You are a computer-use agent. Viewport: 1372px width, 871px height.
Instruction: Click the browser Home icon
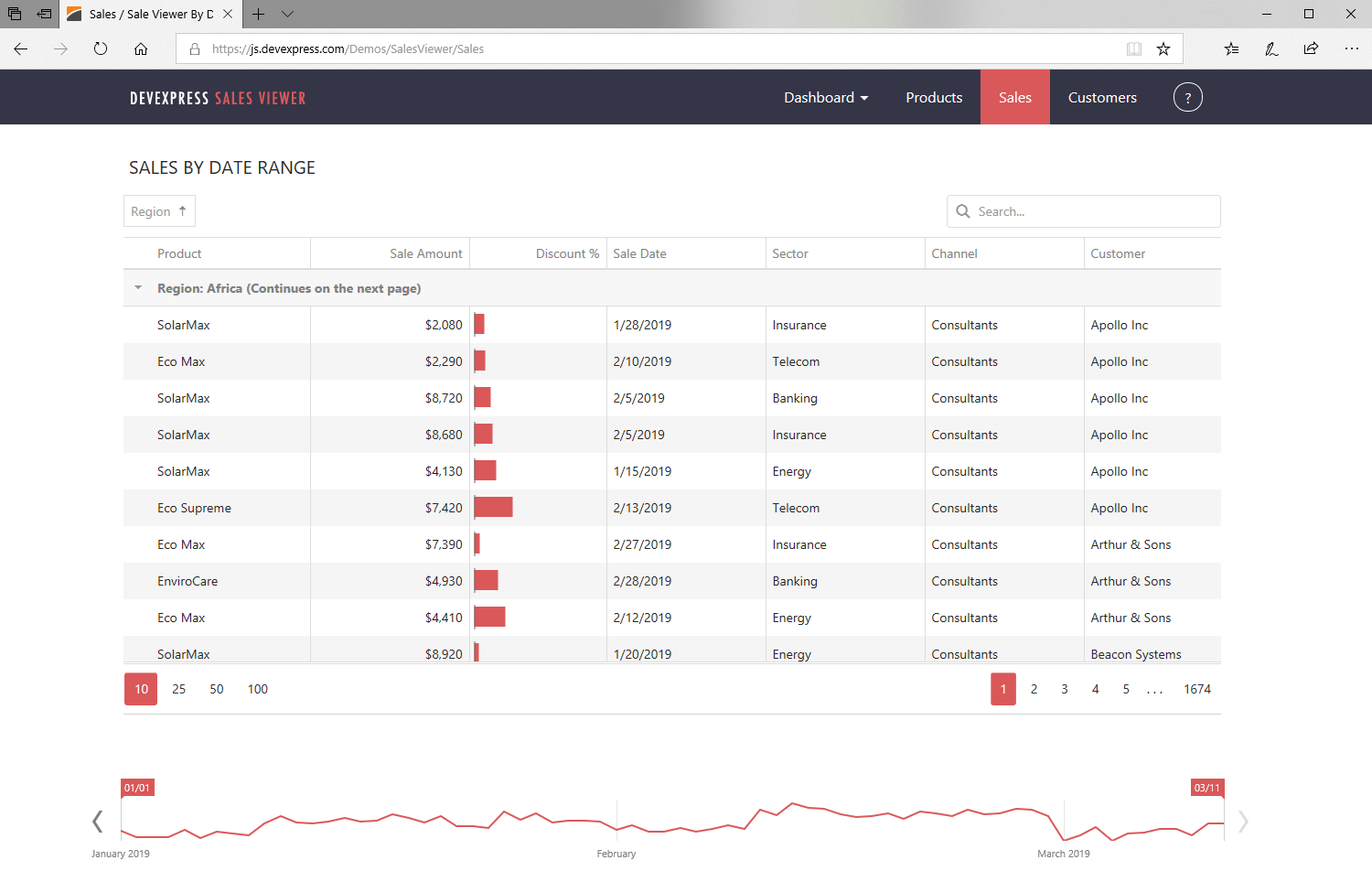coord(139,48)
